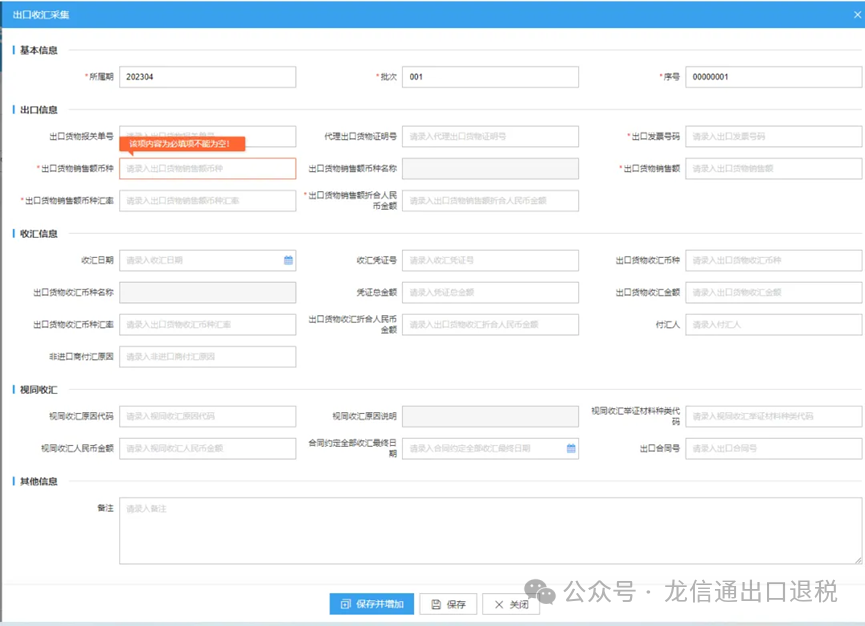This screenshot has height=626, width=865.
Task: Click the 出口信息 section heading
Action: [39, 110]
